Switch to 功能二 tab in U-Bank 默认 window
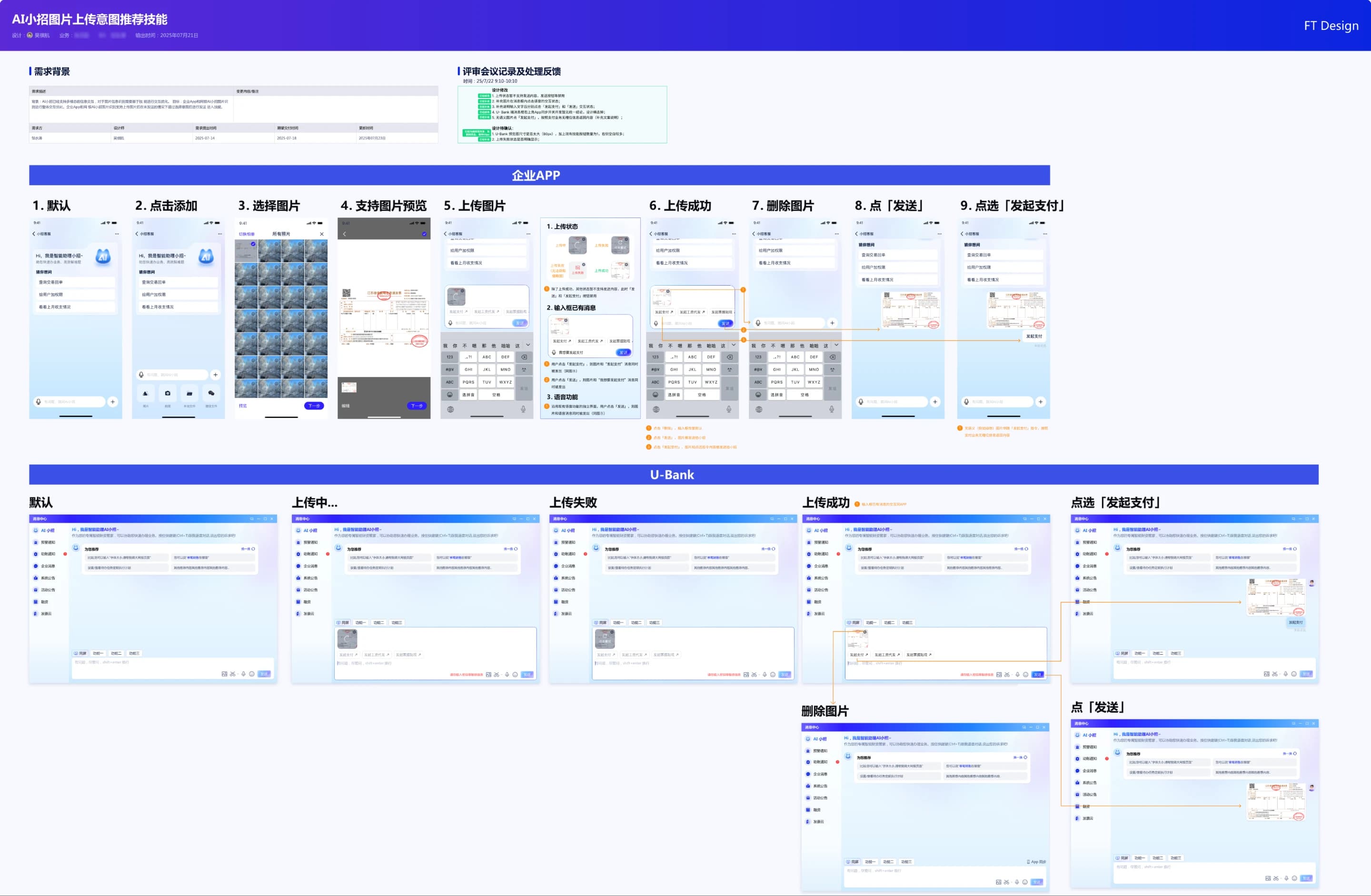 116,653
